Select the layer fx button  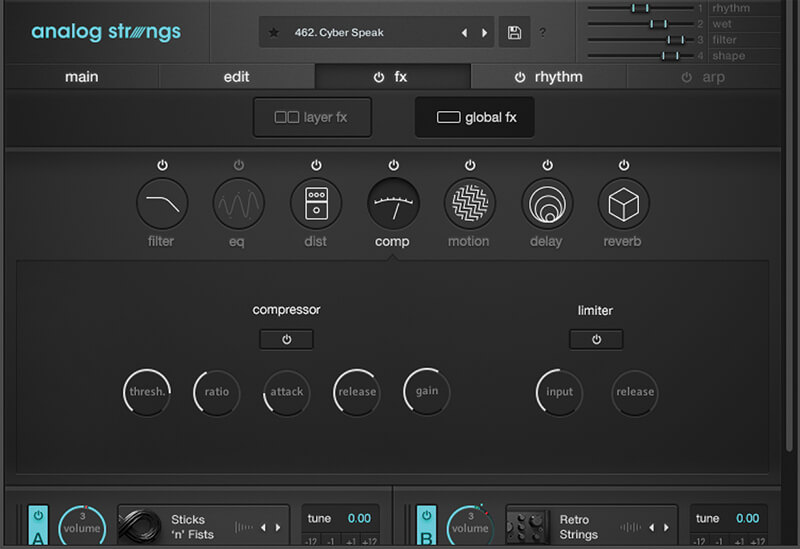click(312, 117)
